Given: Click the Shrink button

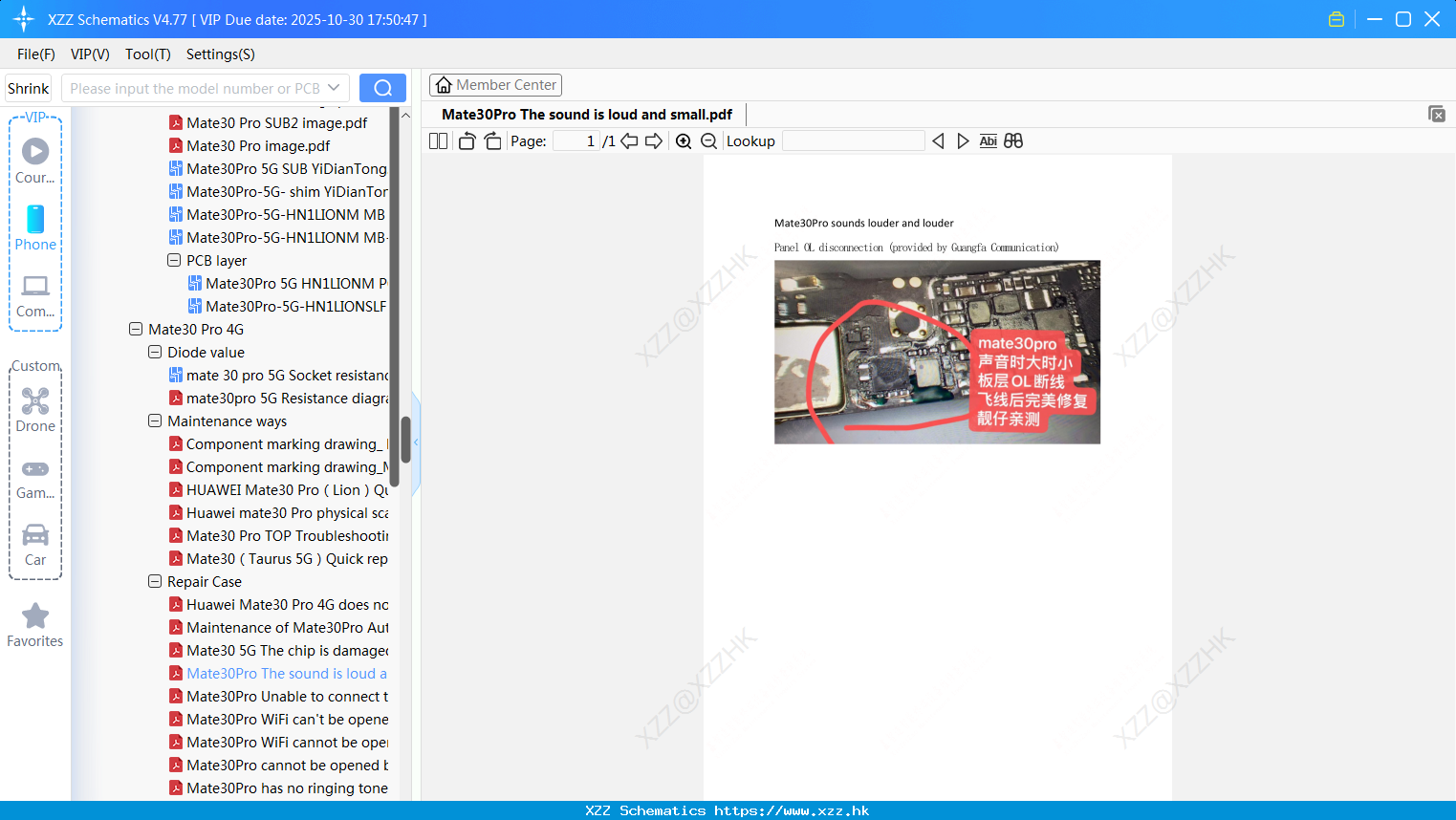Looking at the screenshot, I should [28, 88].
